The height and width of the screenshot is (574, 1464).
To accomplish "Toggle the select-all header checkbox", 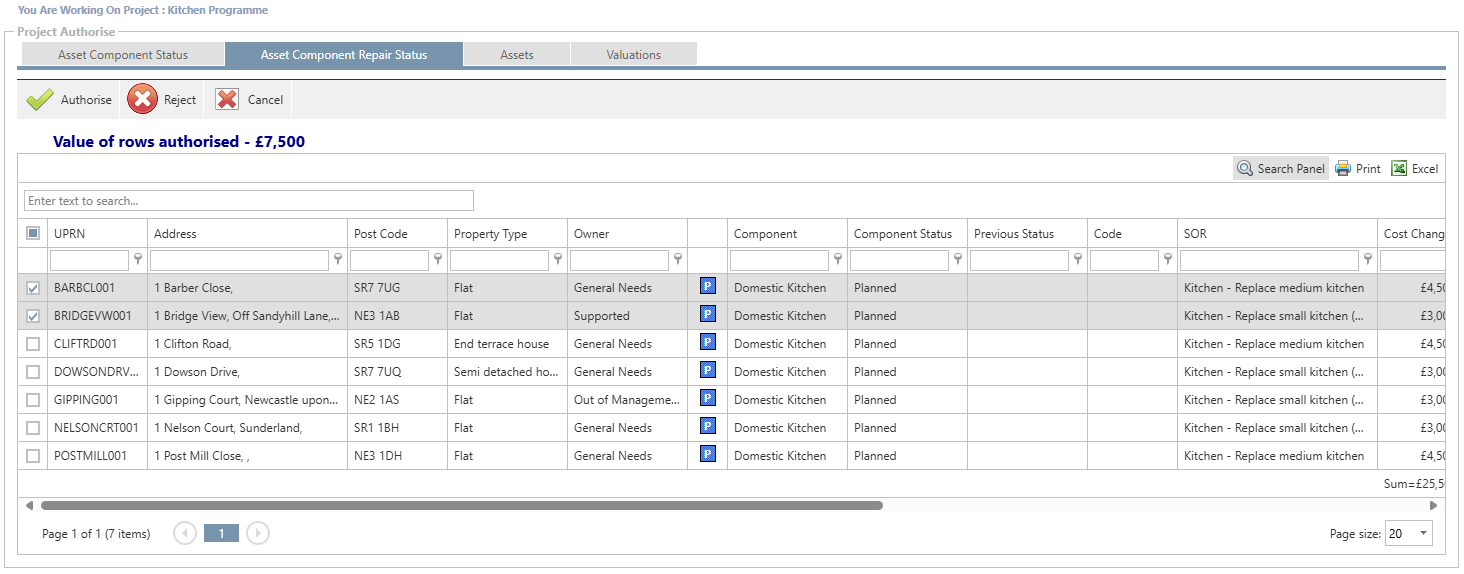I will (x=33, y=234).
